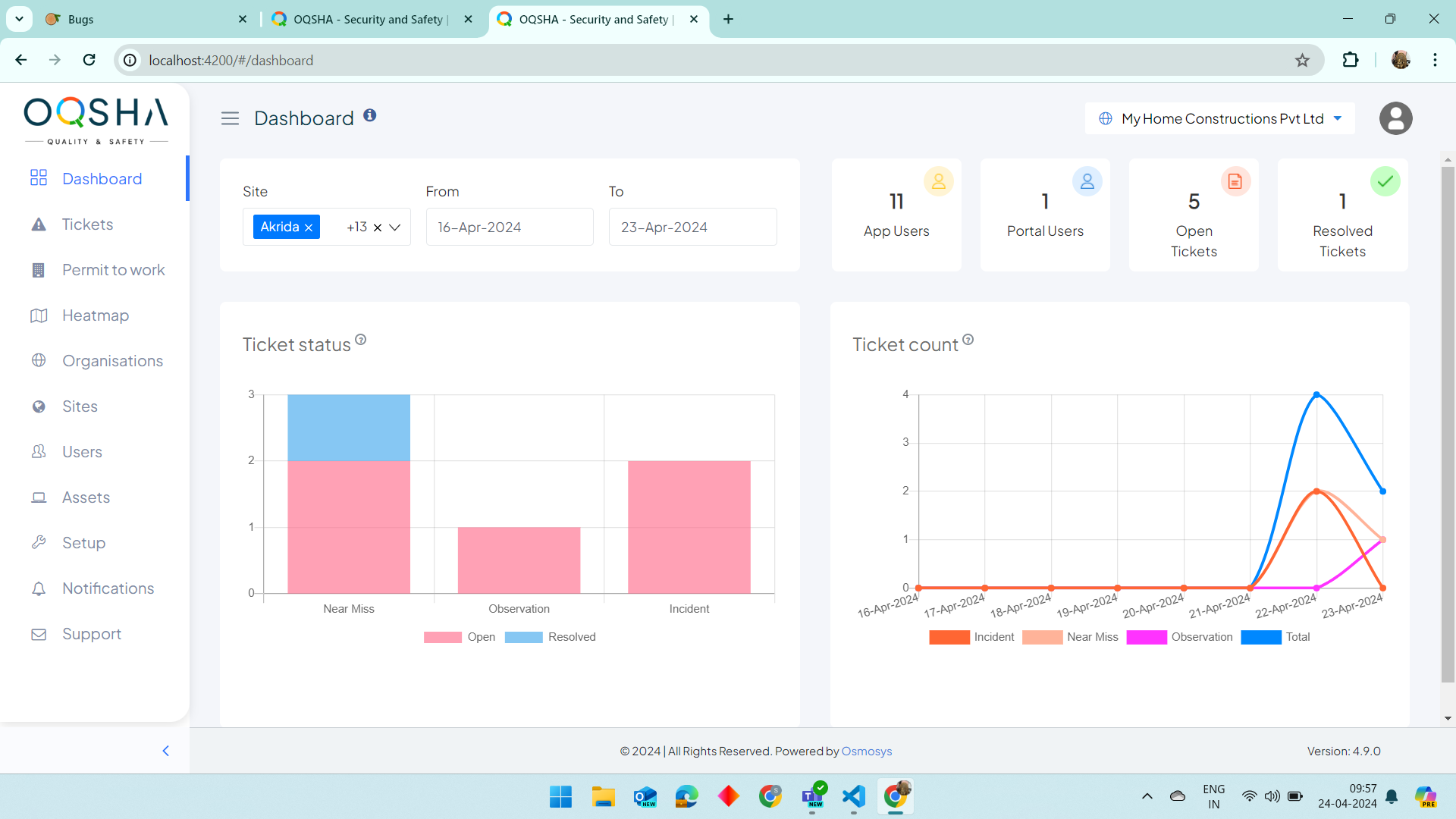This screenshot has width=1456, height=819.
Task: Click the hamburger menu icon beside Dashboard
Action: (230, 118)
